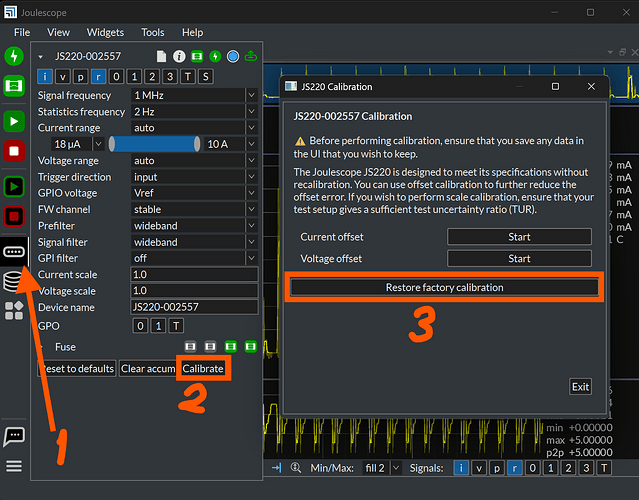Click the blue circle status icon in header
The image size is (639, 500).
click(233, 56)
